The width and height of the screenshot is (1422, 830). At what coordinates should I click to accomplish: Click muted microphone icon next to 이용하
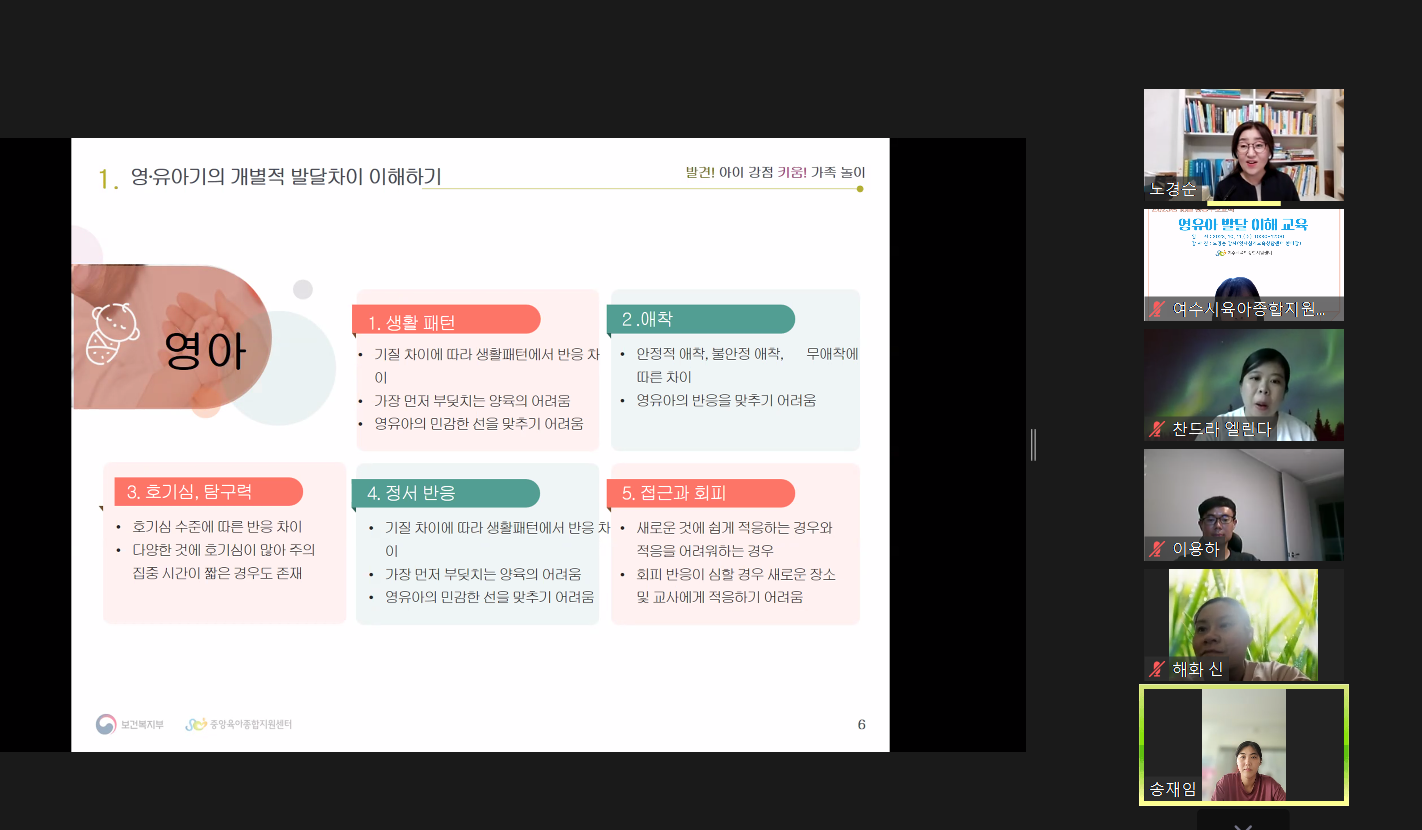click(x=1157, y=549)
